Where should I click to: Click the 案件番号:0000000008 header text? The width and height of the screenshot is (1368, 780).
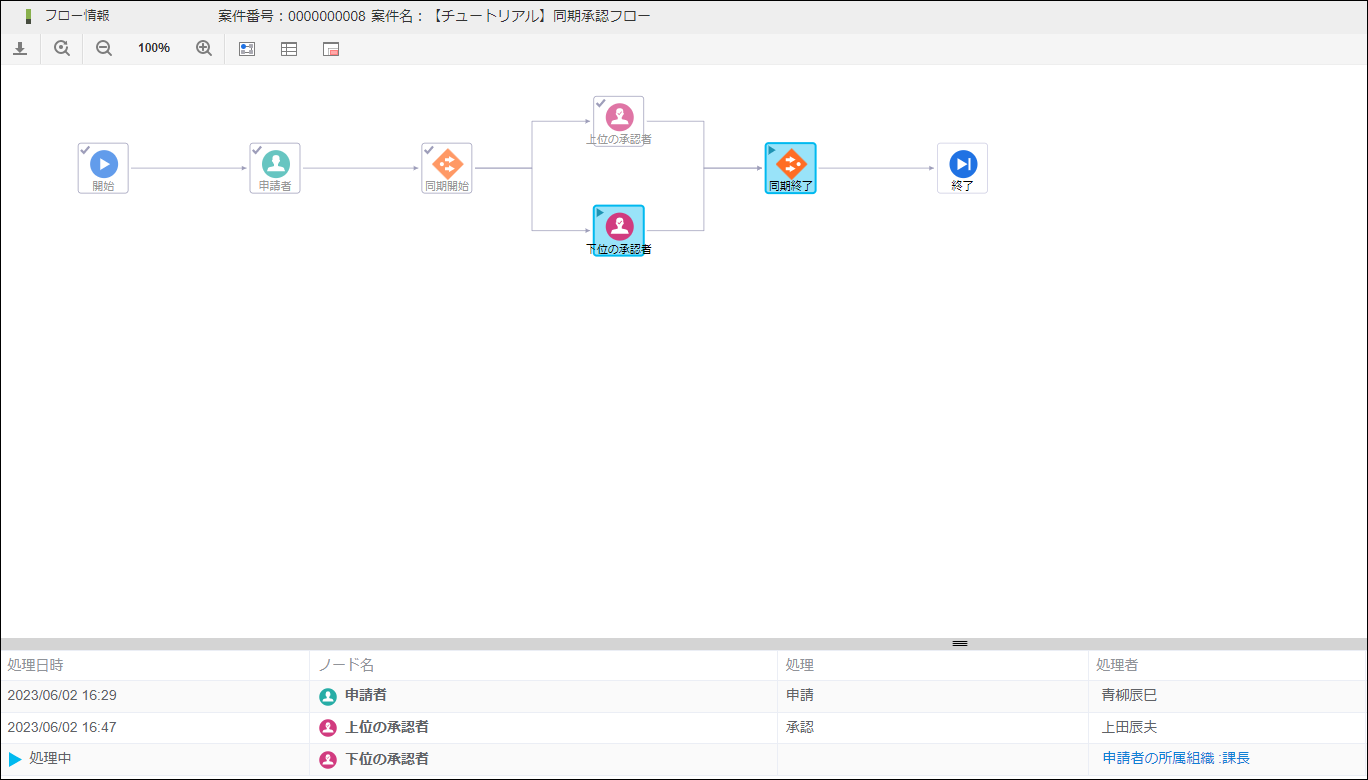click(x=292, y=16)
